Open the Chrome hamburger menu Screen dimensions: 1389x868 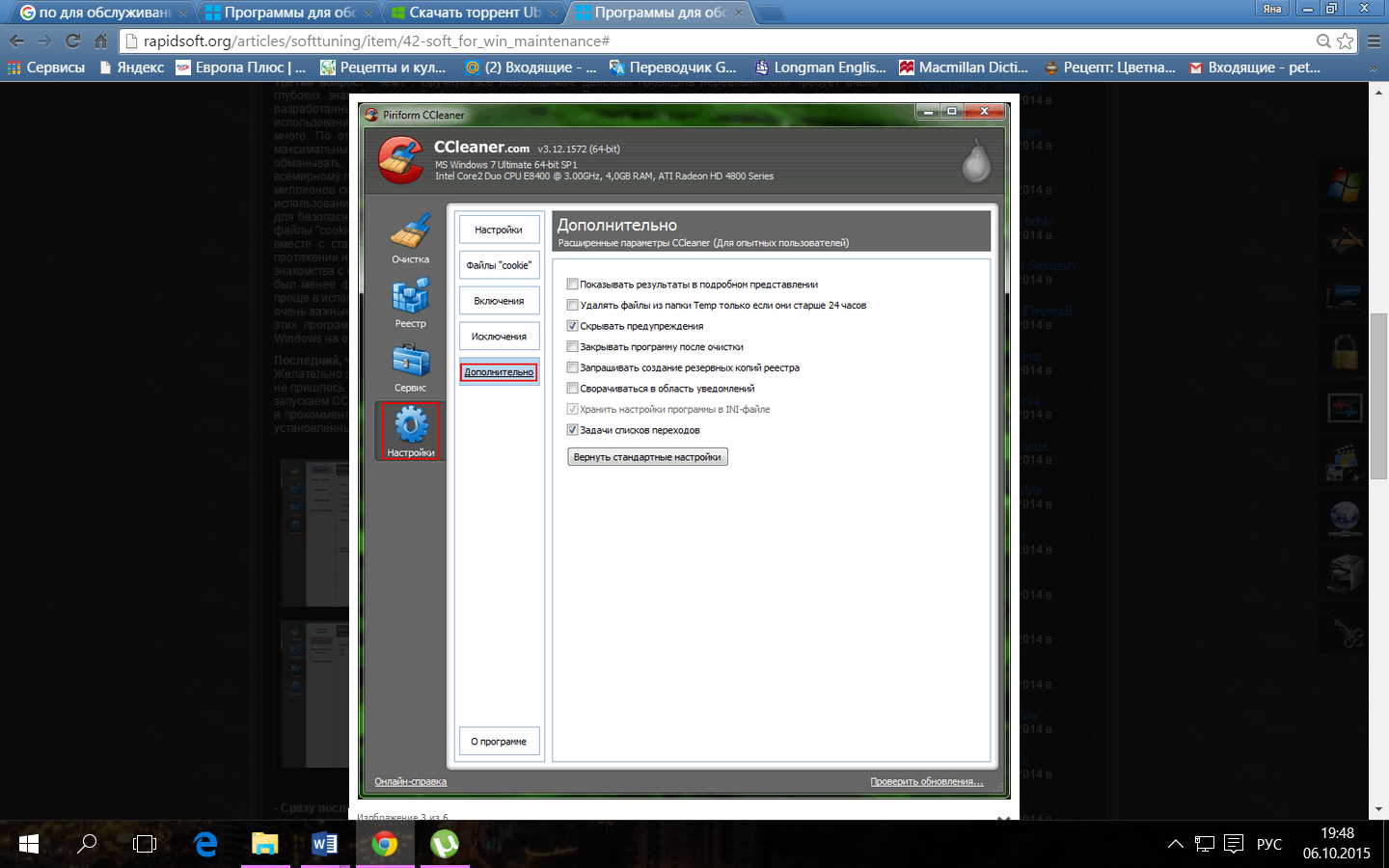pos(1374,41)
